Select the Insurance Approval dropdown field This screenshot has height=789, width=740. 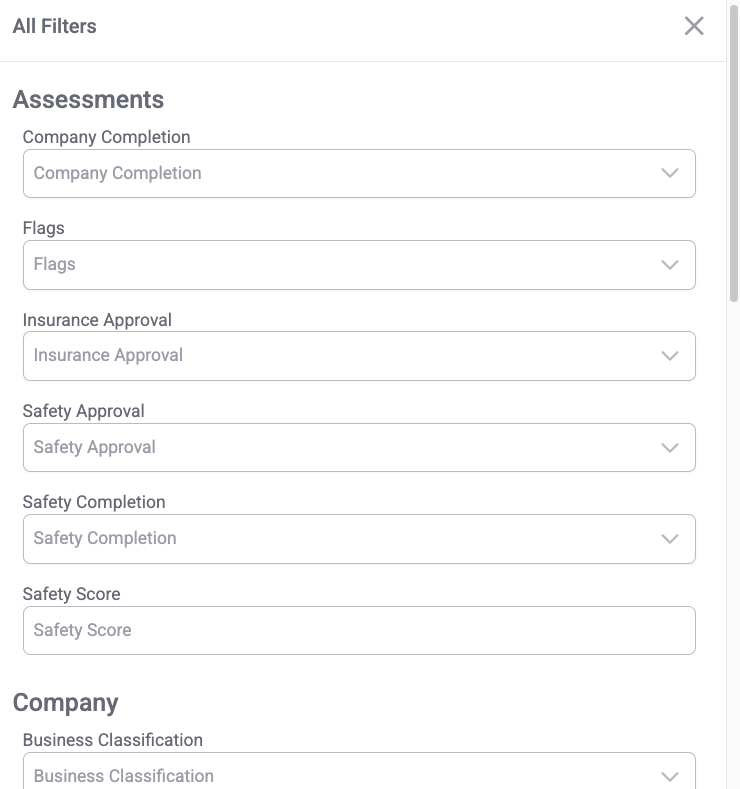coord(340,356)
